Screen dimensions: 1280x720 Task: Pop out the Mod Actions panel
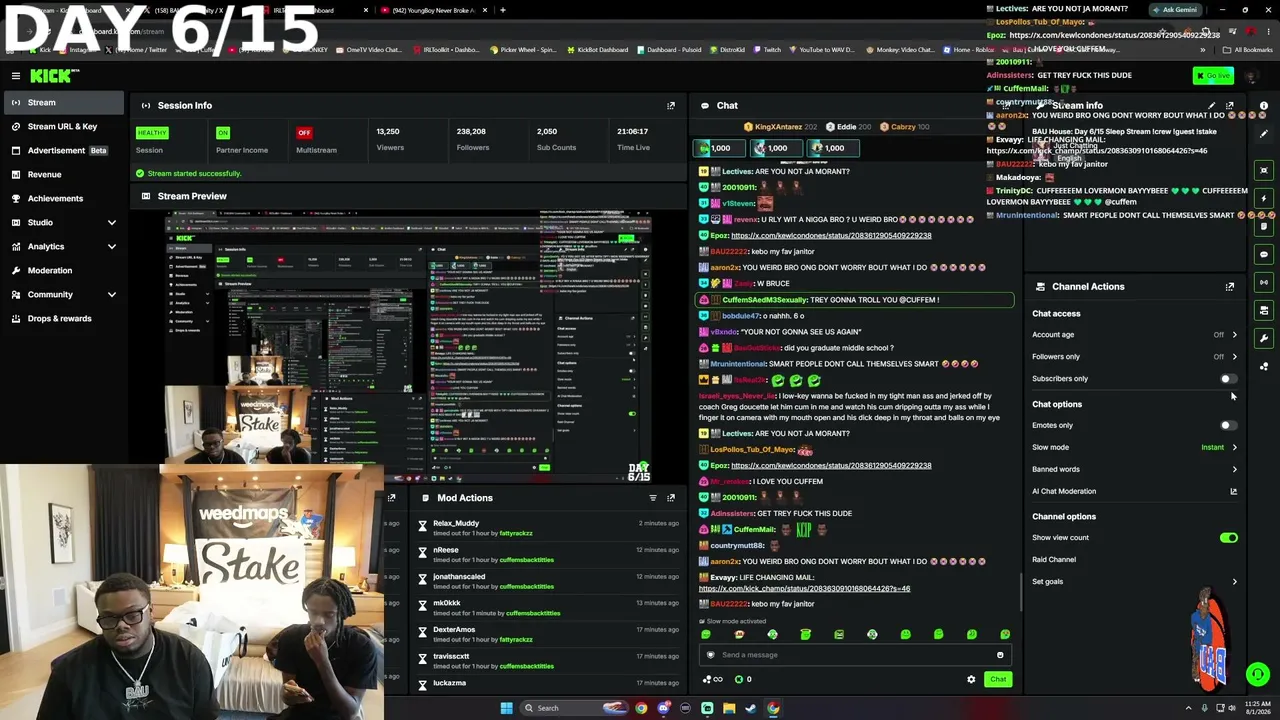[671, 497]
